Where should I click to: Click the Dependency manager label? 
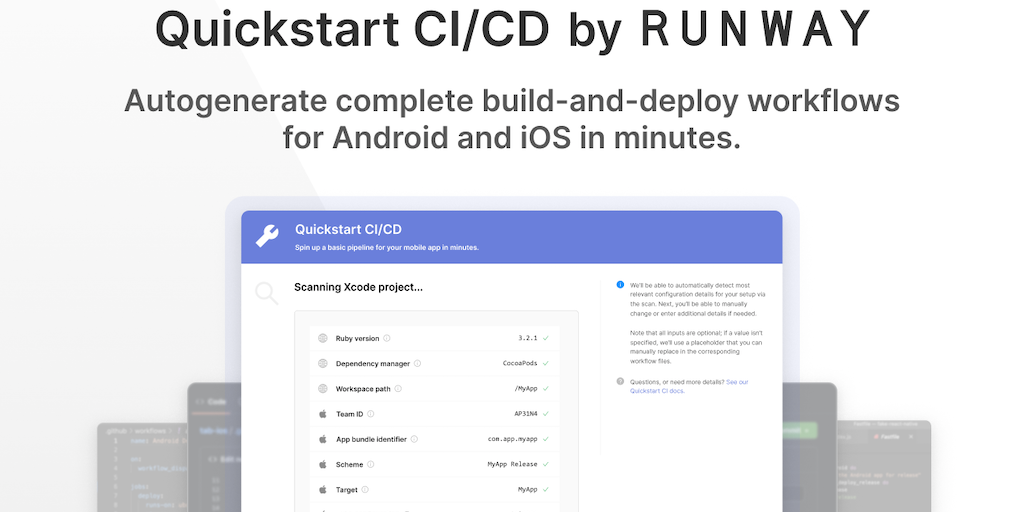tap(373, 363)
